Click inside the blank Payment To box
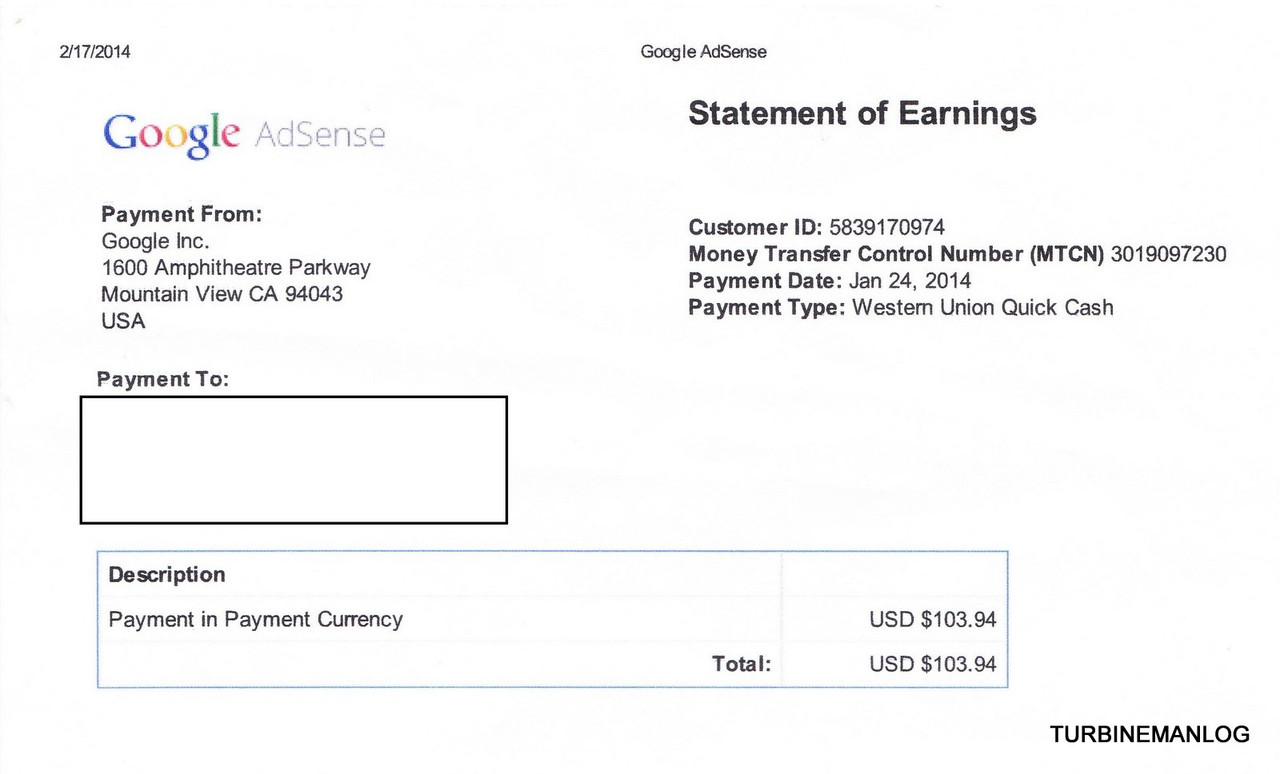This screenshot has width=1280, height=774. (294, 460)
